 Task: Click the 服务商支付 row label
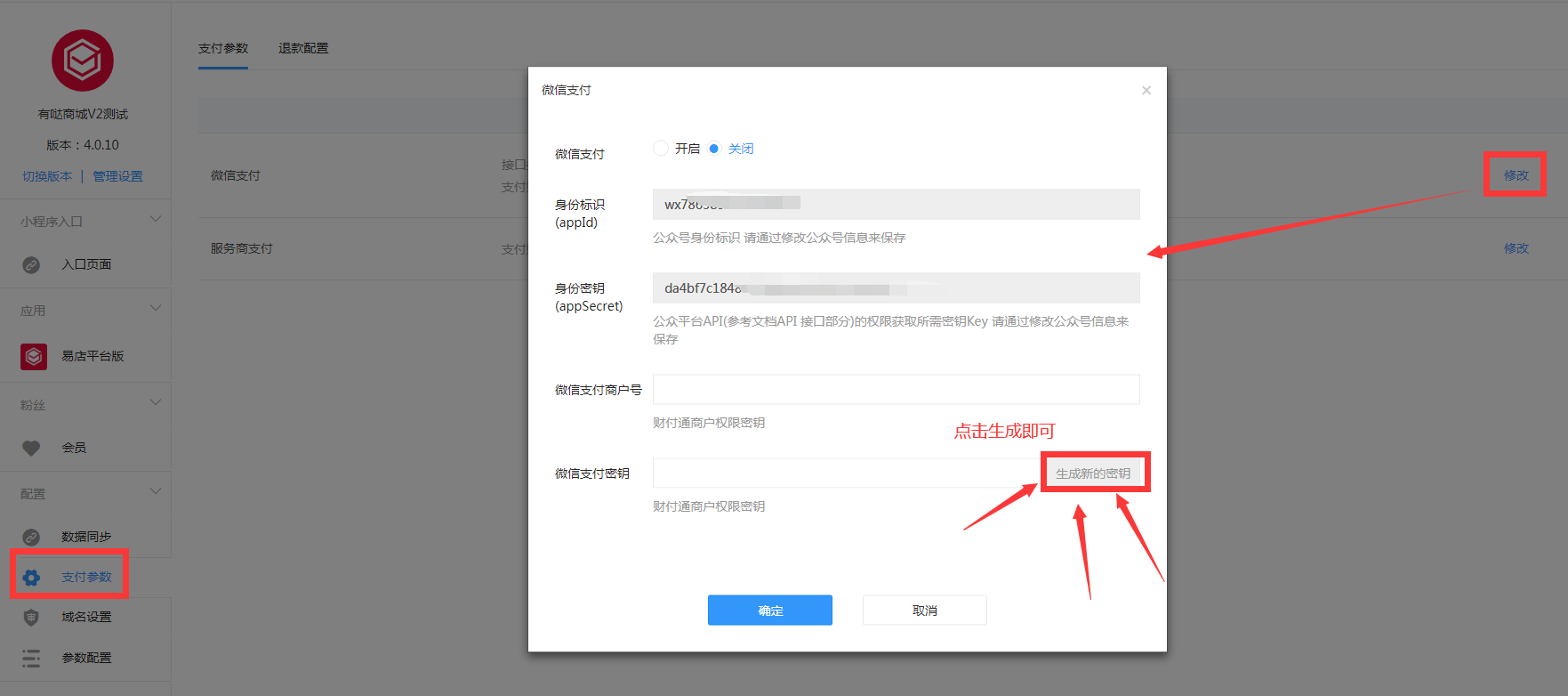pos(242,248)
